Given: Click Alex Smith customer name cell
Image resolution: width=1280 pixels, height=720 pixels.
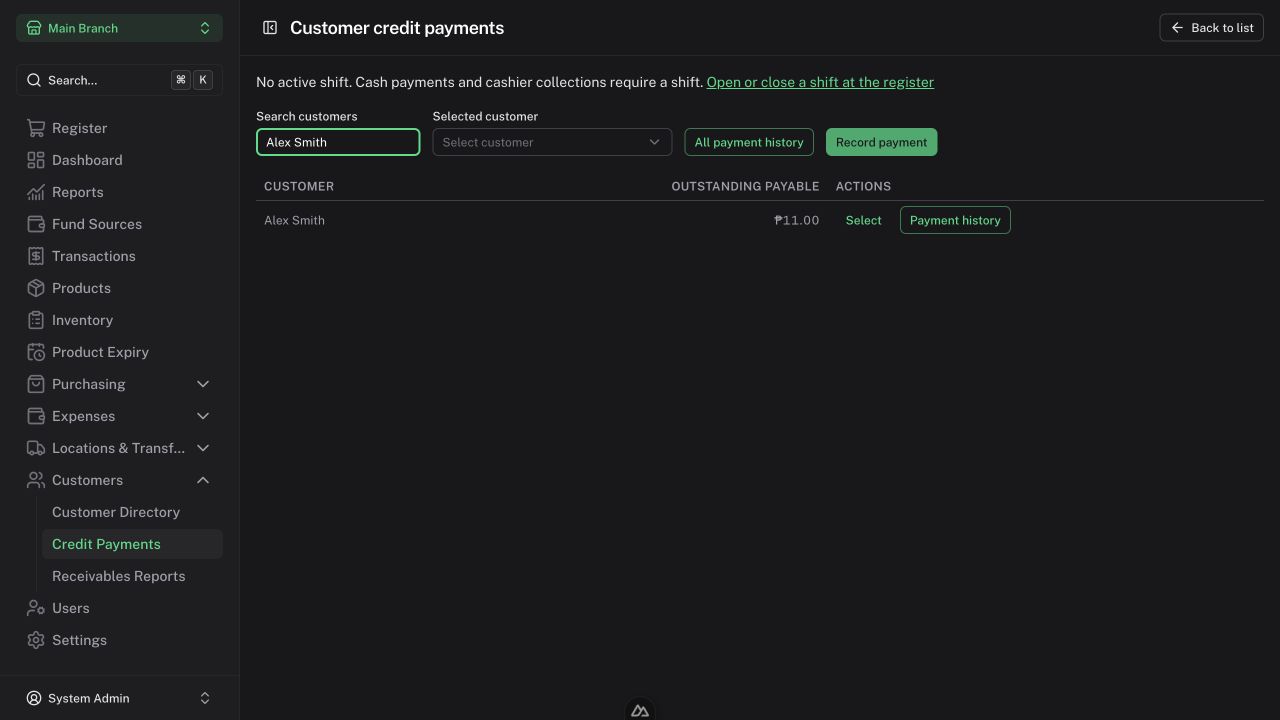Looking at the screenshot, I should 294,220.
